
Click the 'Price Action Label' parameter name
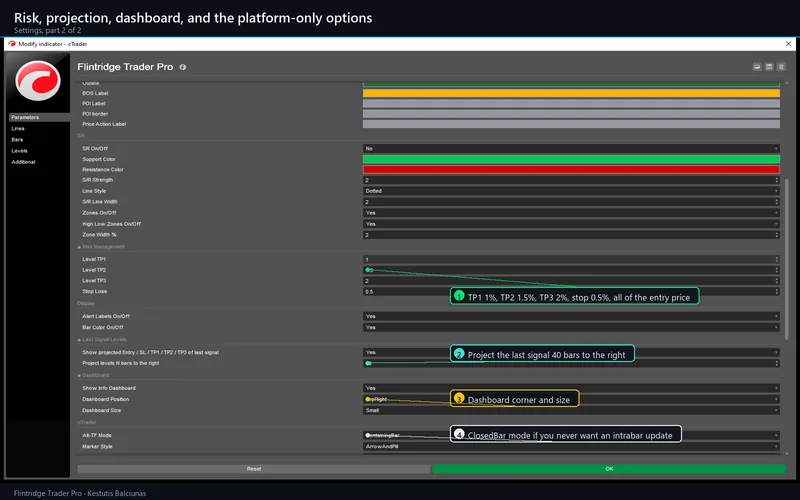(x=104, y=124)
